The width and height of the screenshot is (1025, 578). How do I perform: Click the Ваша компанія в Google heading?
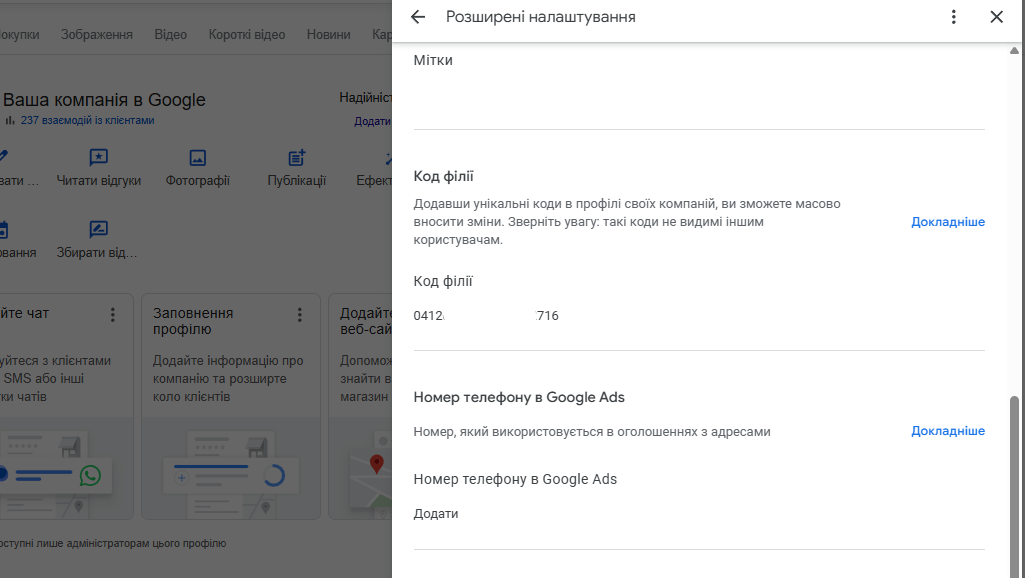click(x=104, y=100)
